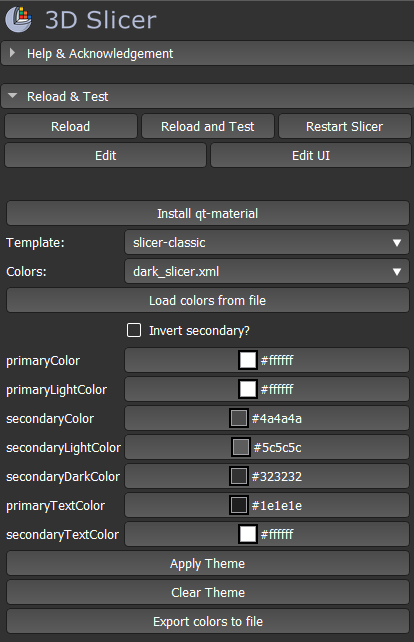This screenshot has height=642, width=414.
Task: Restart Slicer using the button
Action: tap(344, 127)
